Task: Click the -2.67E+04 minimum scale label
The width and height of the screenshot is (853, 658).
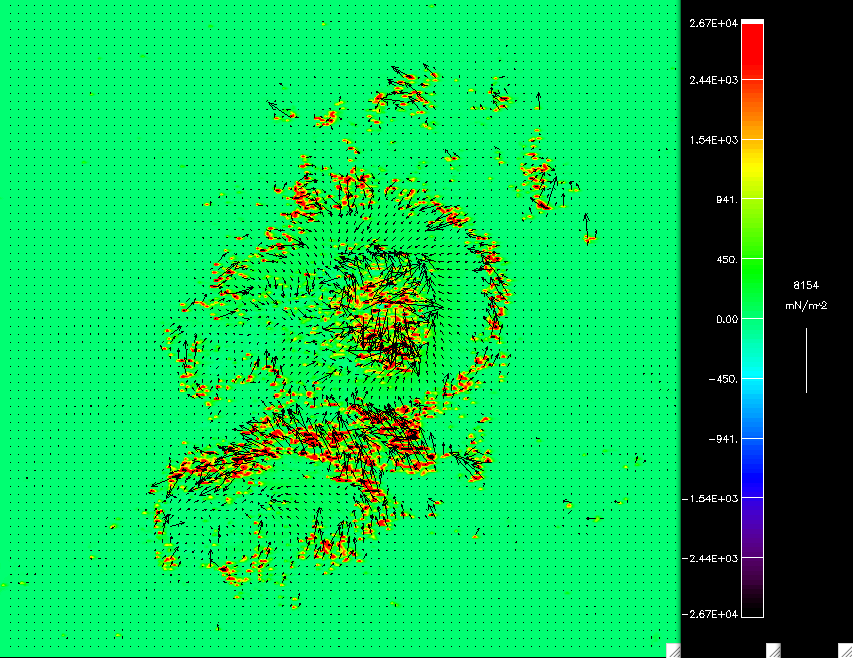Action: tap(710, 614)
